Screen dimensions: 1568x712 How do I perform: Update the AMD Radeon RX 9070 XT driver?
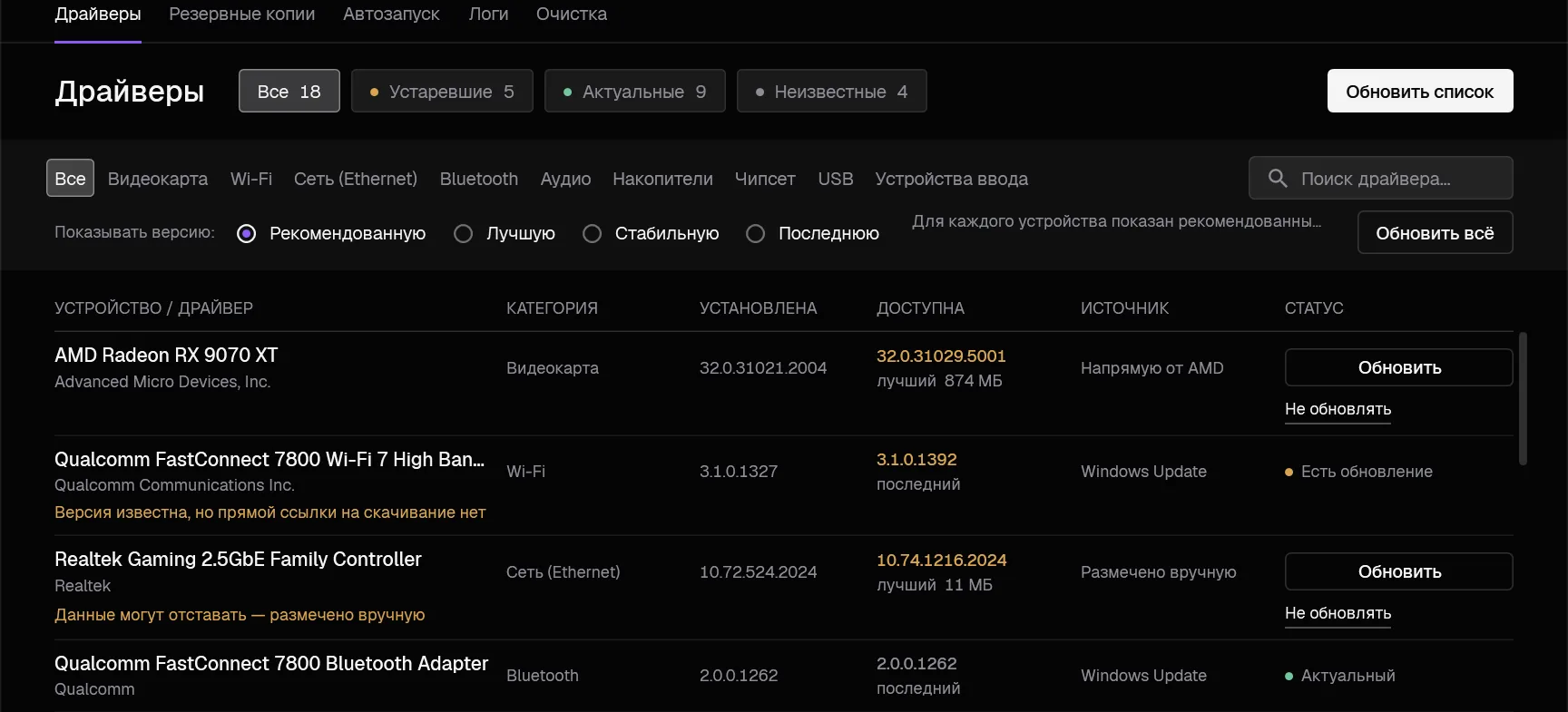point(1399,367)
